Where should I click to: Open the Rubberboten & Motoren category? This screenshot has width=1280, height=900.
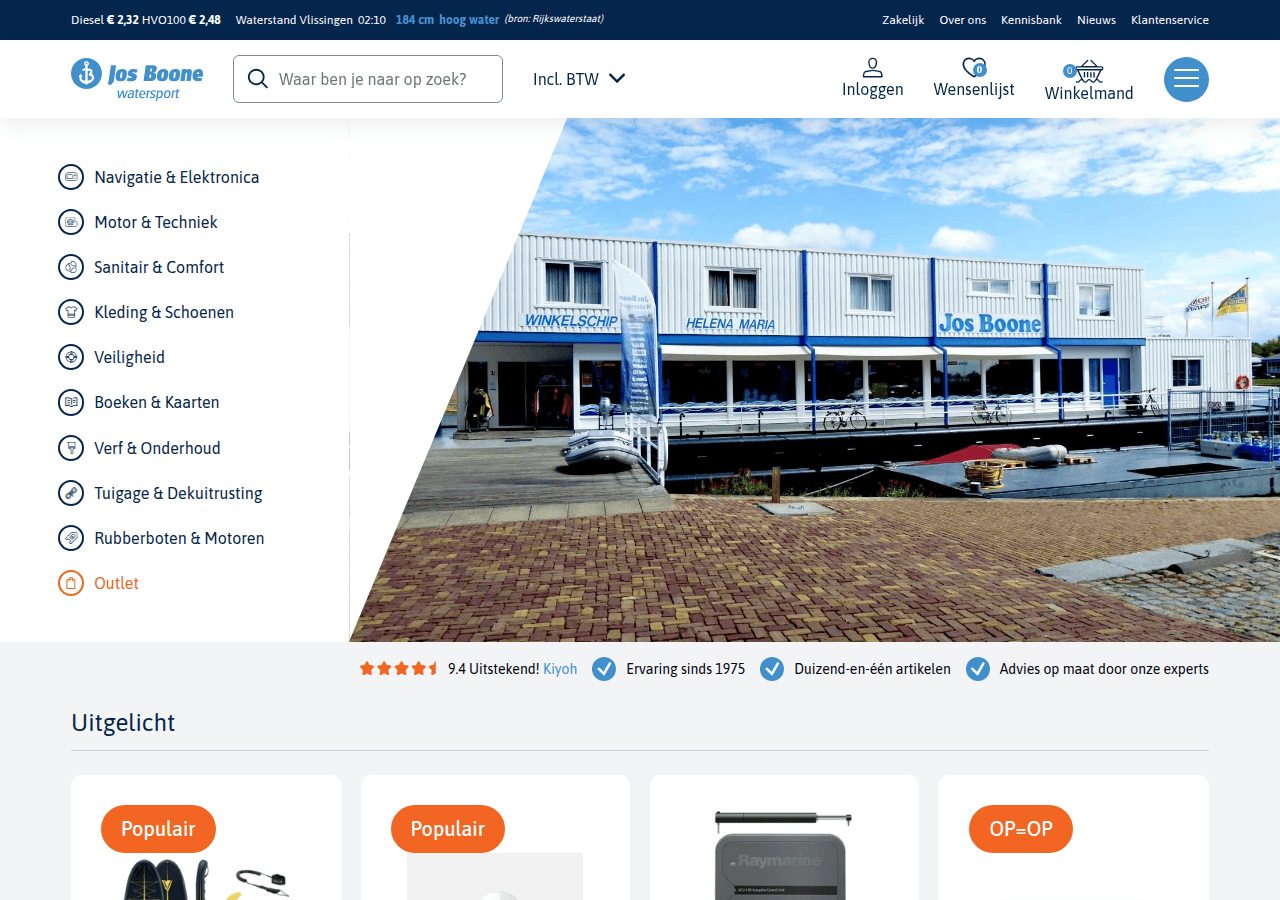pos(180,538)
